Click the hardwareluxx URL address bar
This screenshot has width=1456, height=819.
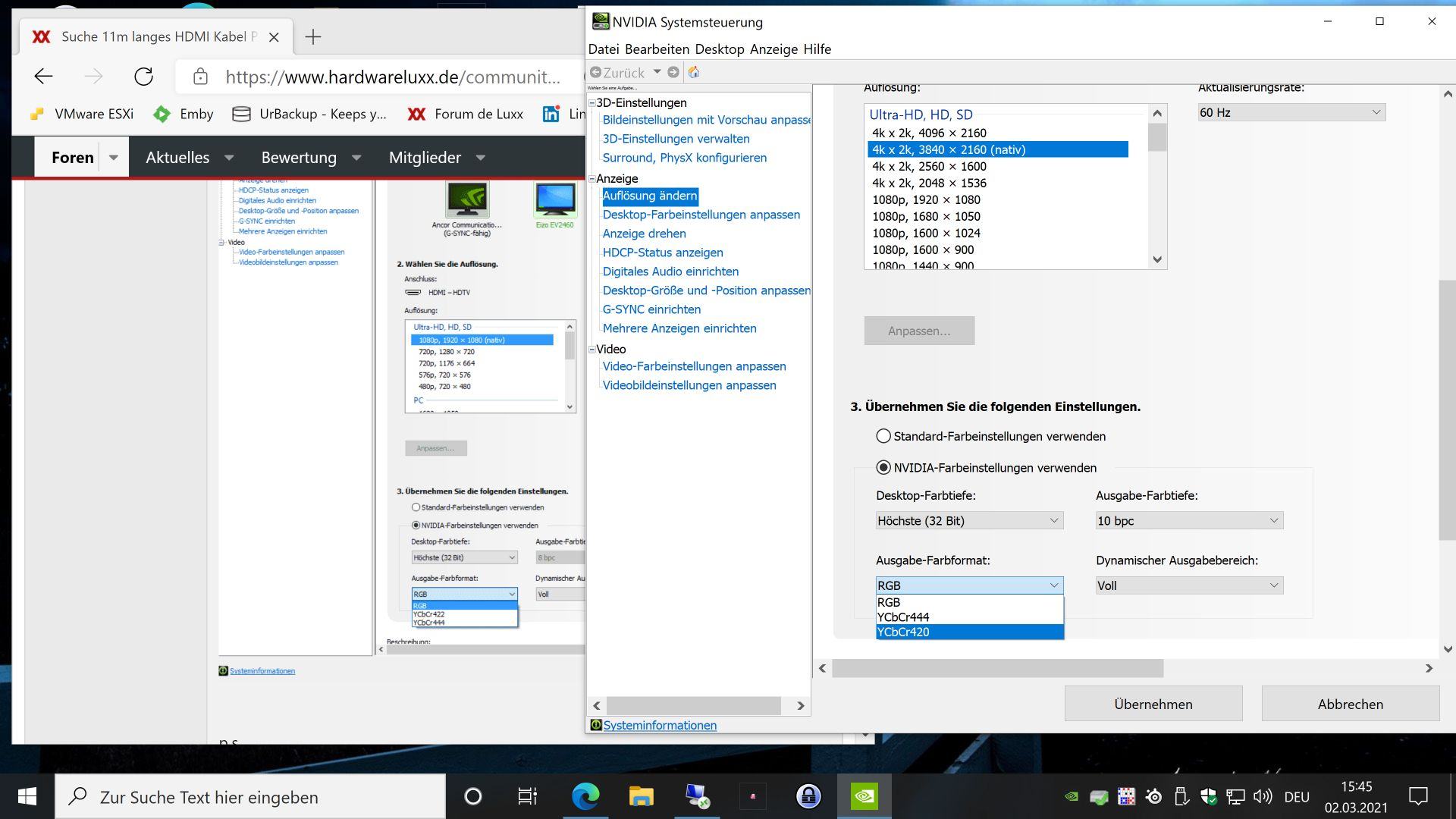(392, 77)
